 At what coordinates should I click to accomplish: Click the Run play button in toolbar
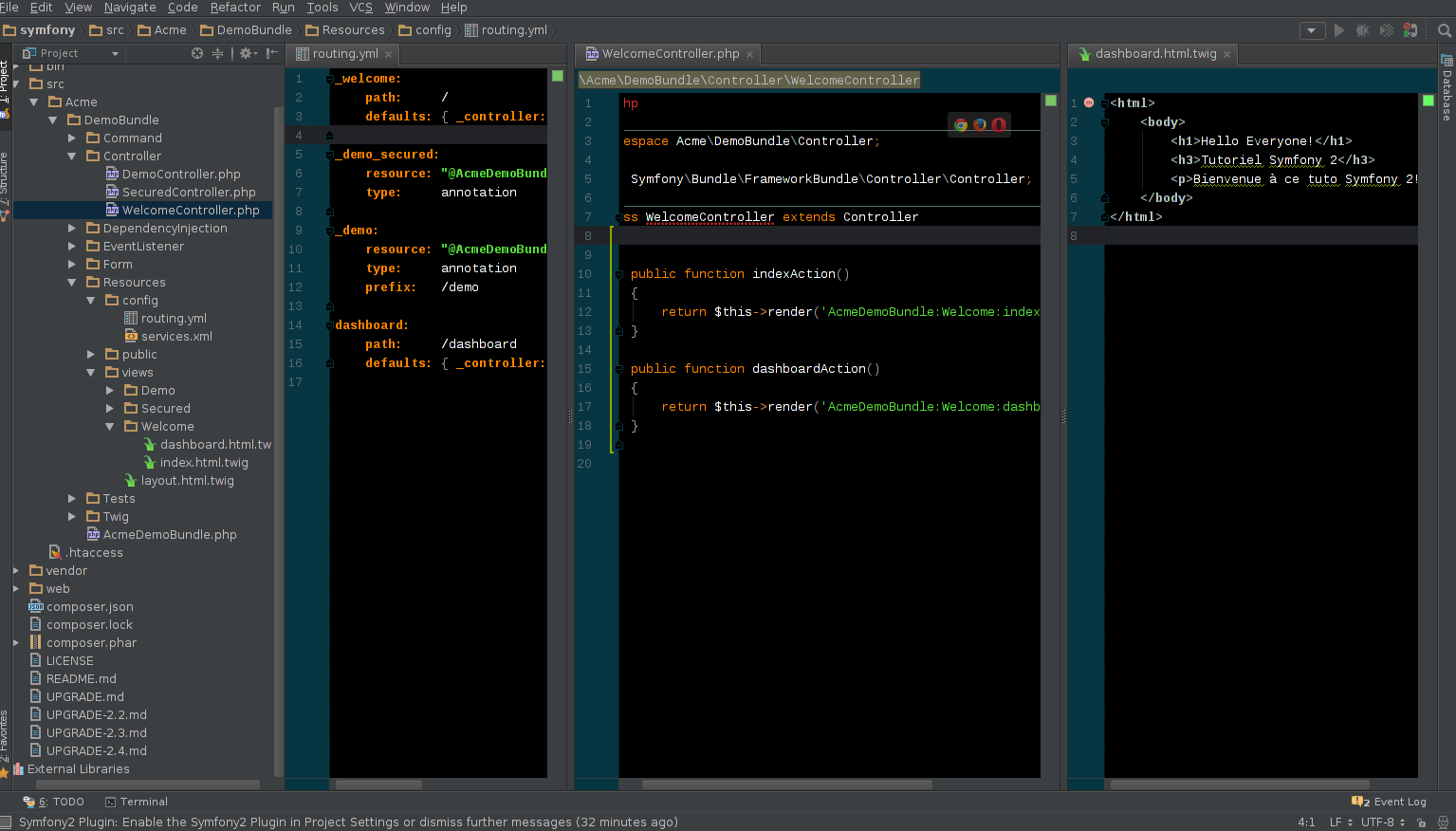pos(1338,30)
